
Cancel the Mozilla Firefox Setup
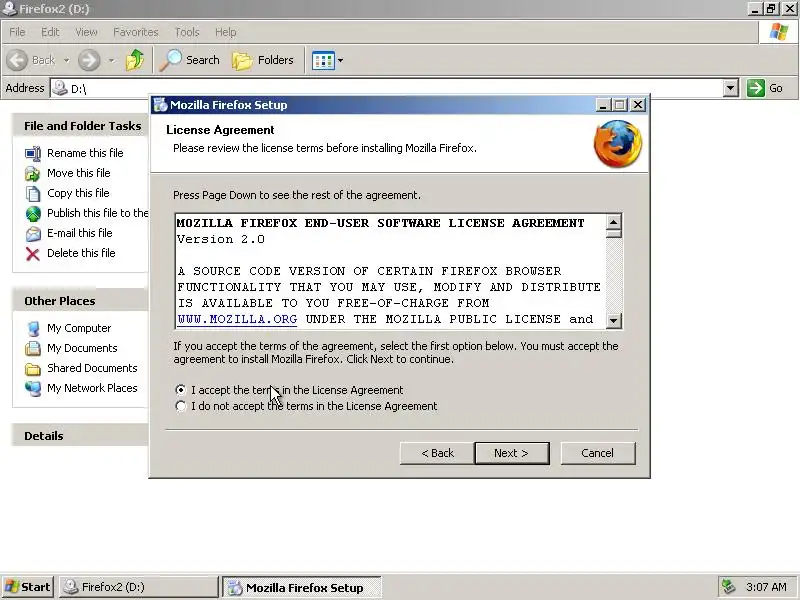coord(598,453)
